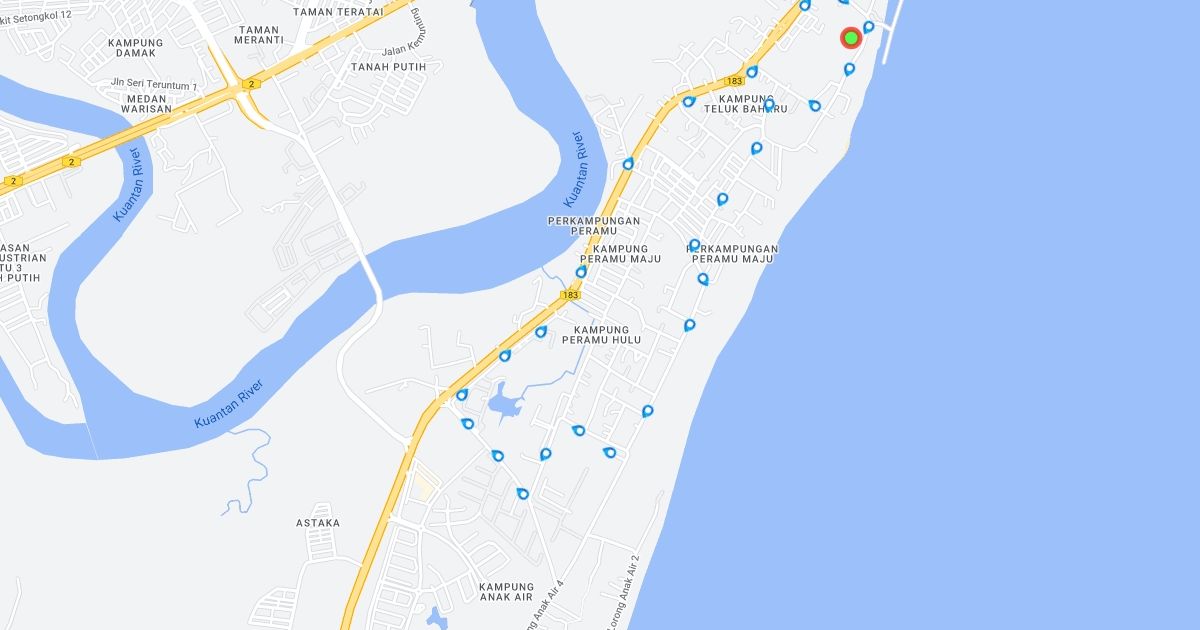Click the route 2 shield at the interchange

pyautogui.click(x=250, y=85)
